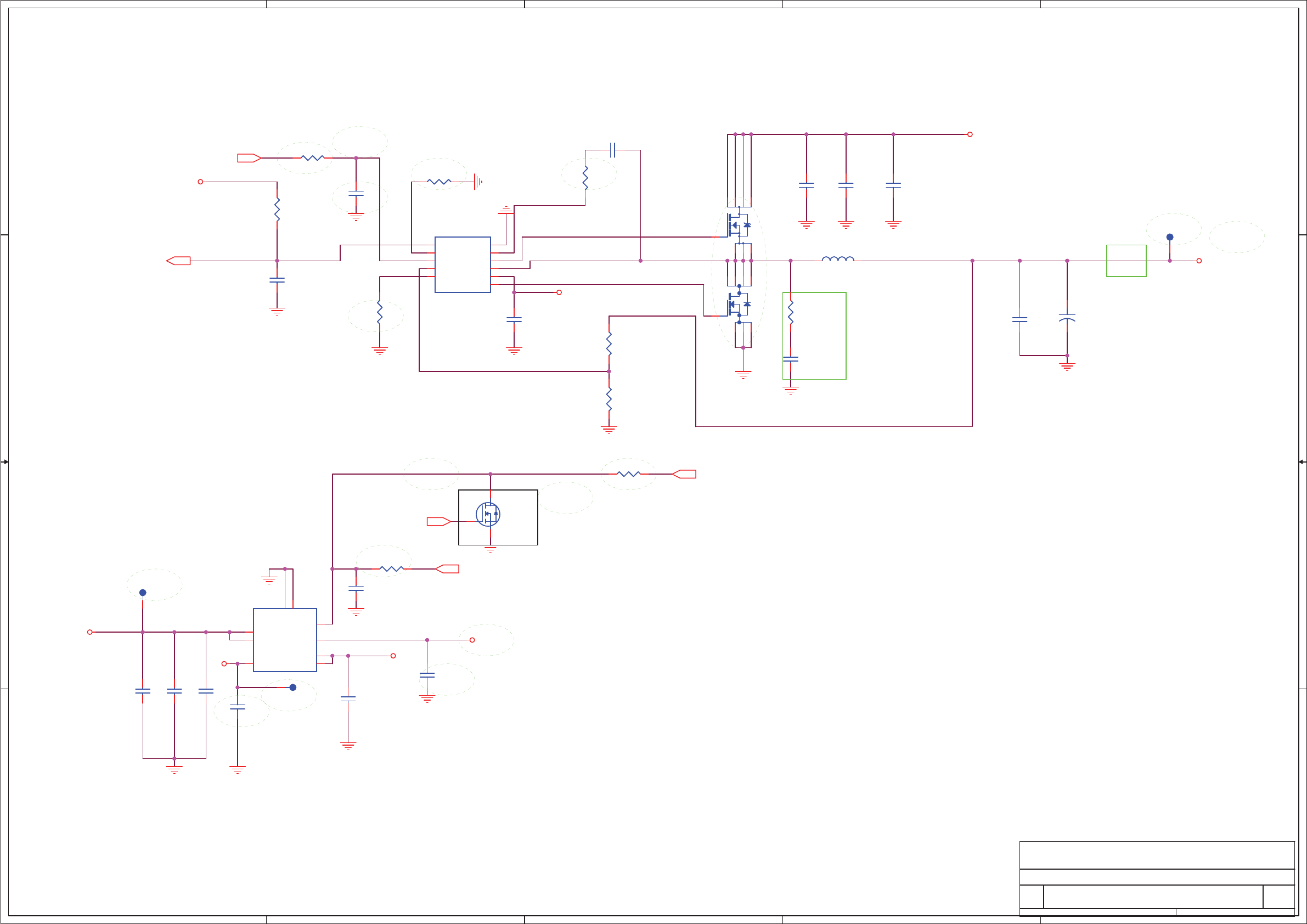
Task: Select the capacitor inside large green box
Action: point(790,359)
